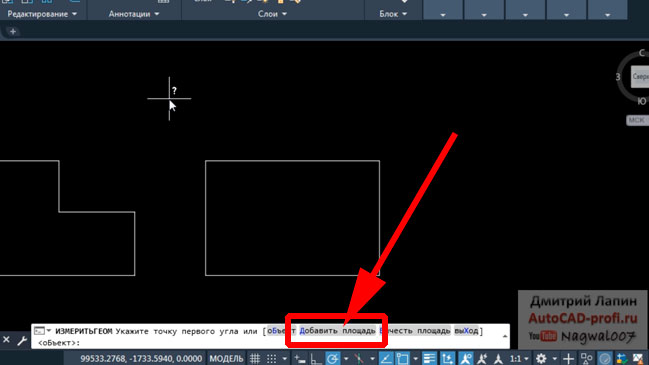Toggle the grid display in status bar
Viewport: 649px width, 365px height.
tap(255, 358)
